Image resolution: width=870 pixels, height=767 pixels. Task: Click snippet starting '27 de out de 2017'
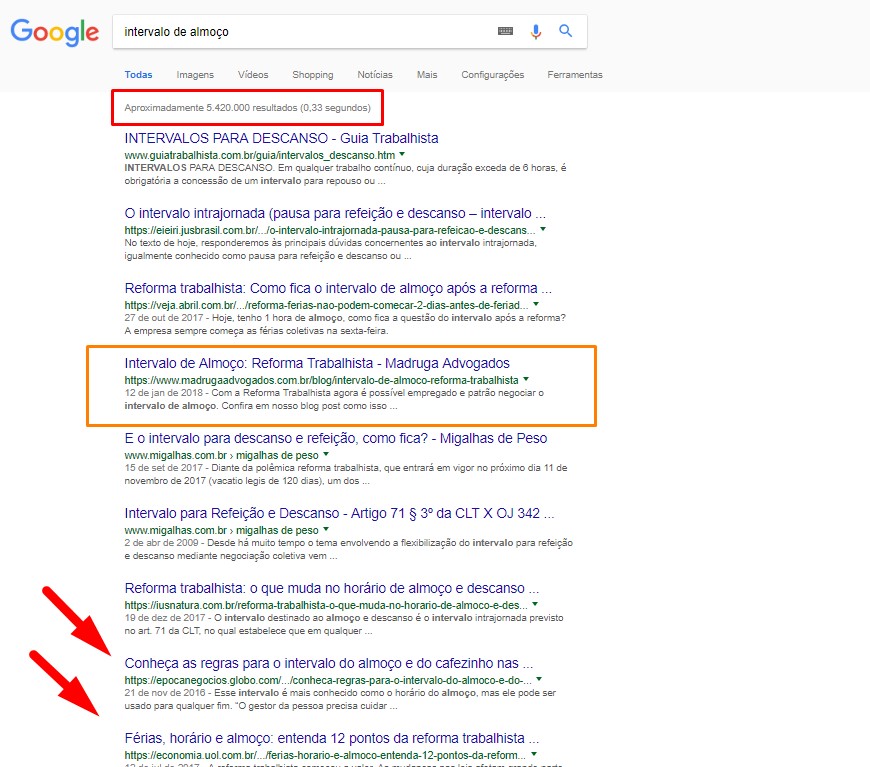(345, 324)
